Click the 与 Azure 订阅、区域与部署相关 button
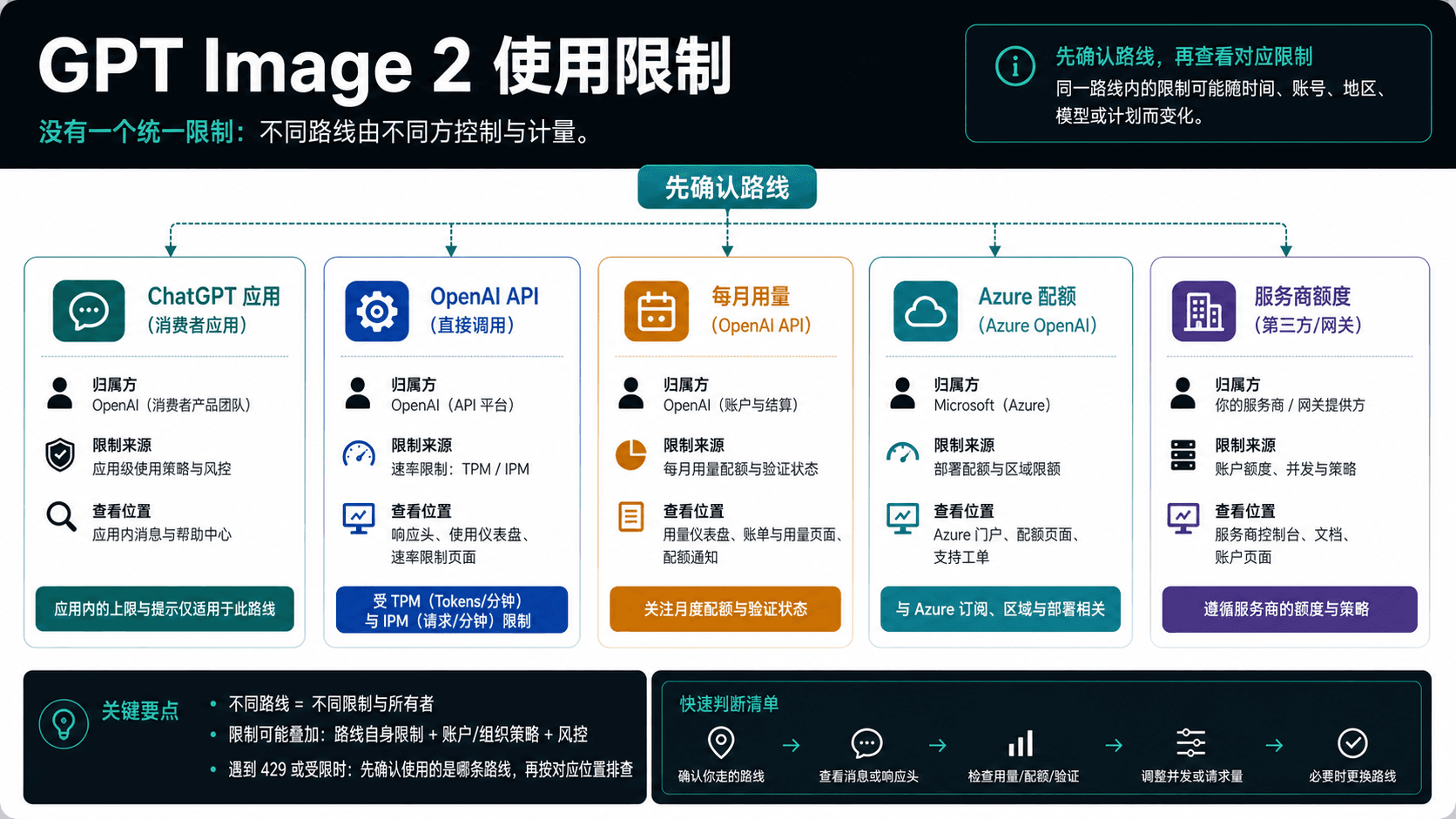 [1001, 608]
